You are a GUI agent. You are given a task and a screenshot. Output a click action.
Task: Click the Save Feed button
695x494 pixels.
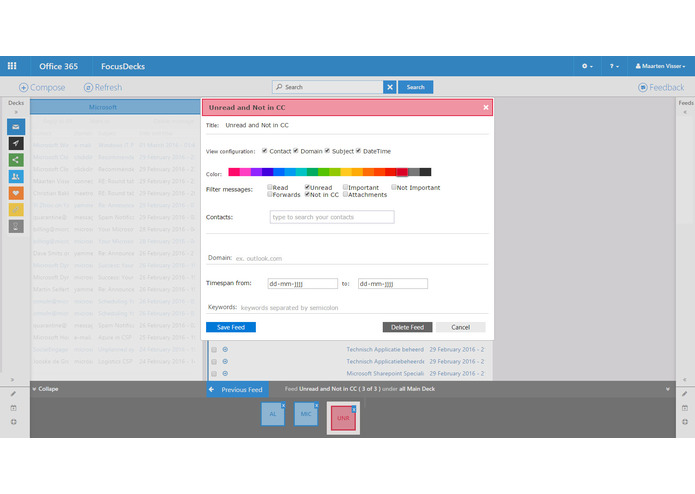[x=231, y=327]
